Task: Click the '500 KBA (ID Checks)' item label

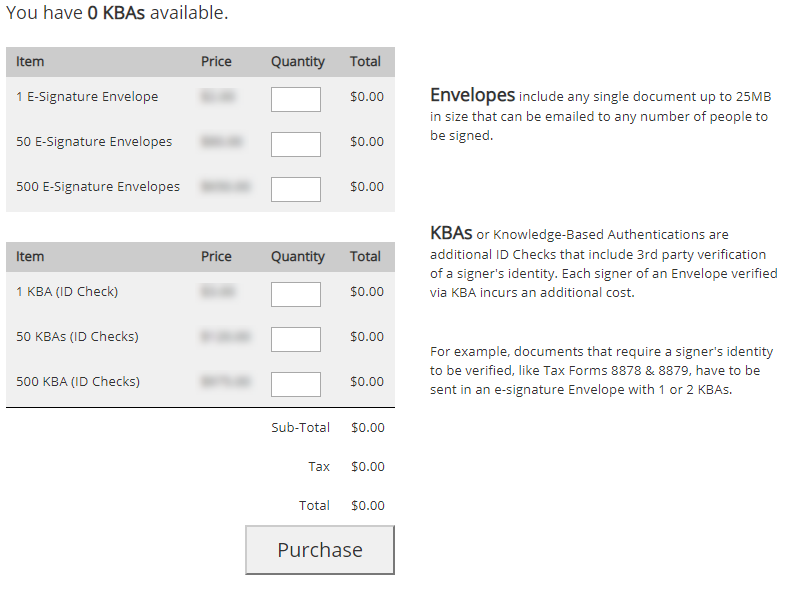Action: [x=78, y=382]
